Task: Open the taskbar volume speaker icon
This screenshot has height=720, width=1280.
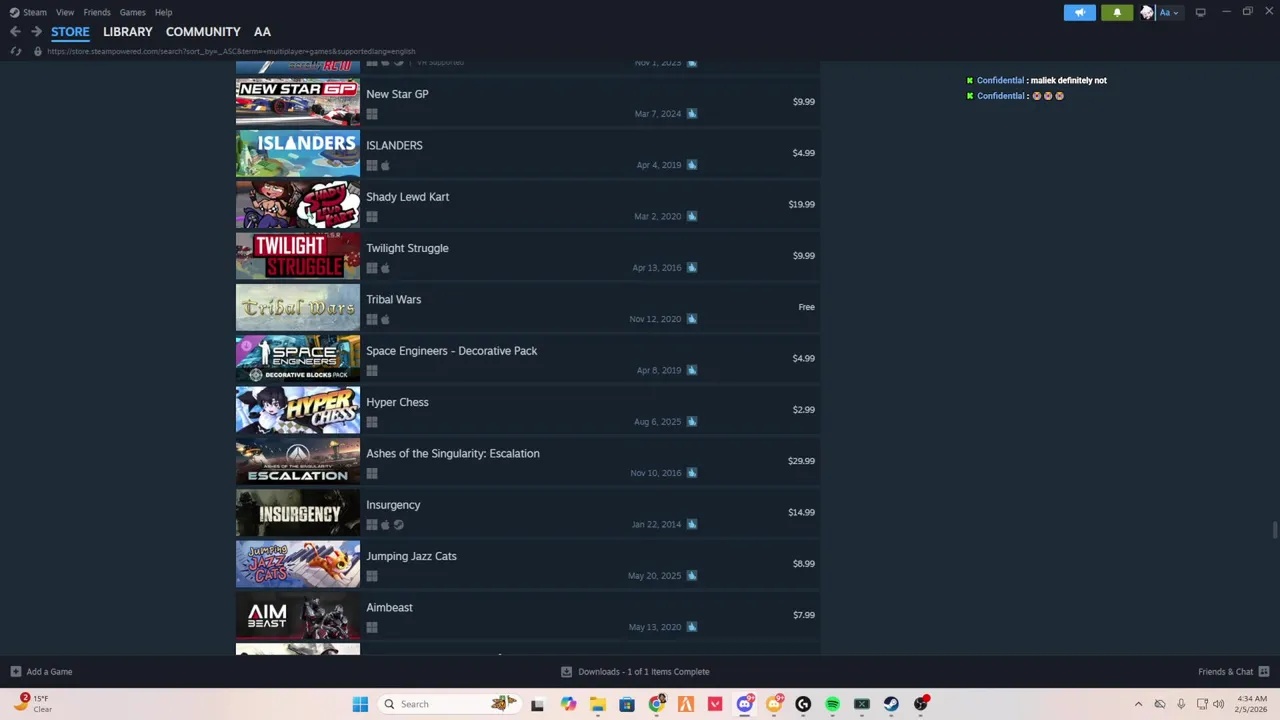Action: [x=1218, y=704]
